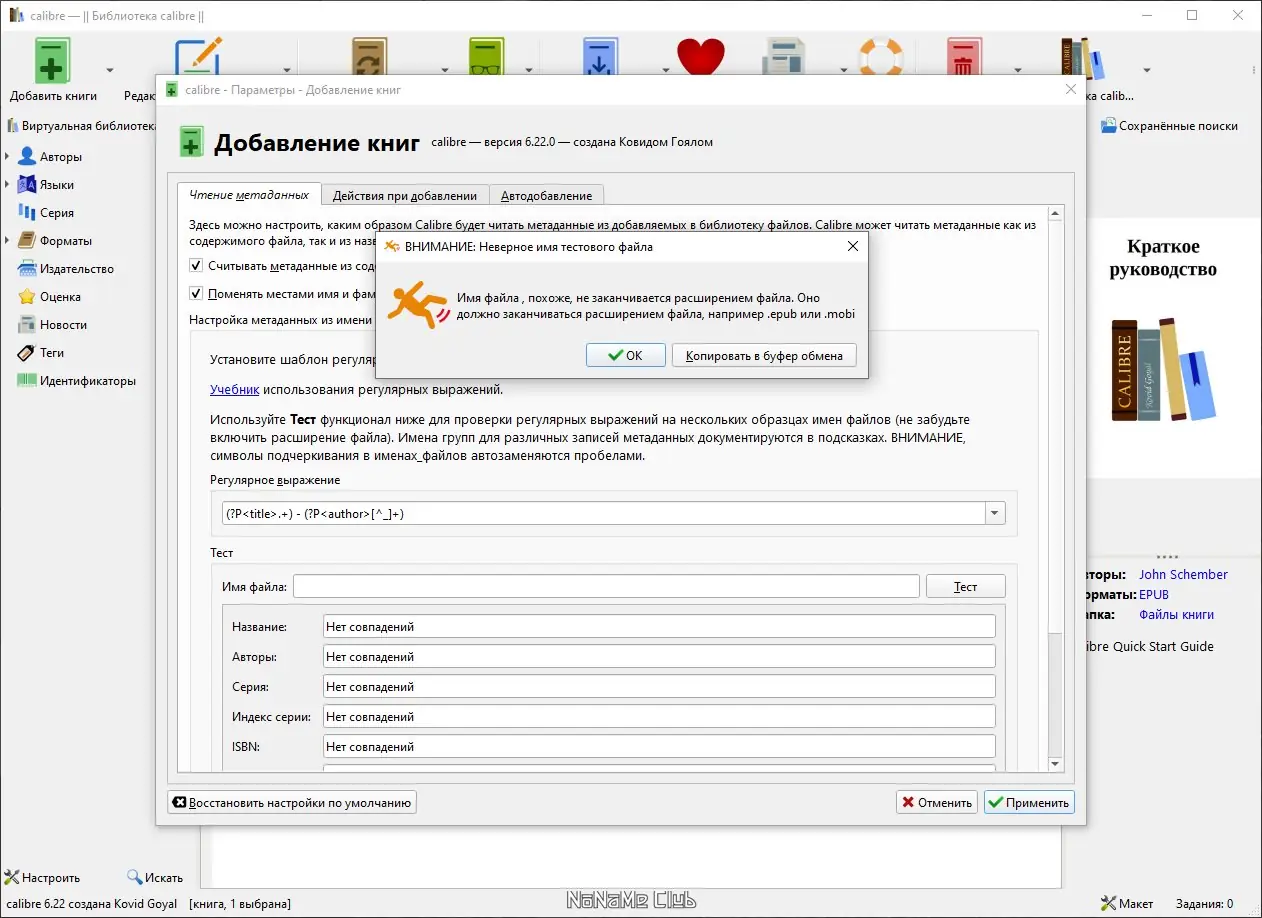The height and width of the screenshot is (918, 1262).
Task: Open the regular expression dropdown arrow
Action: (994, 513)
